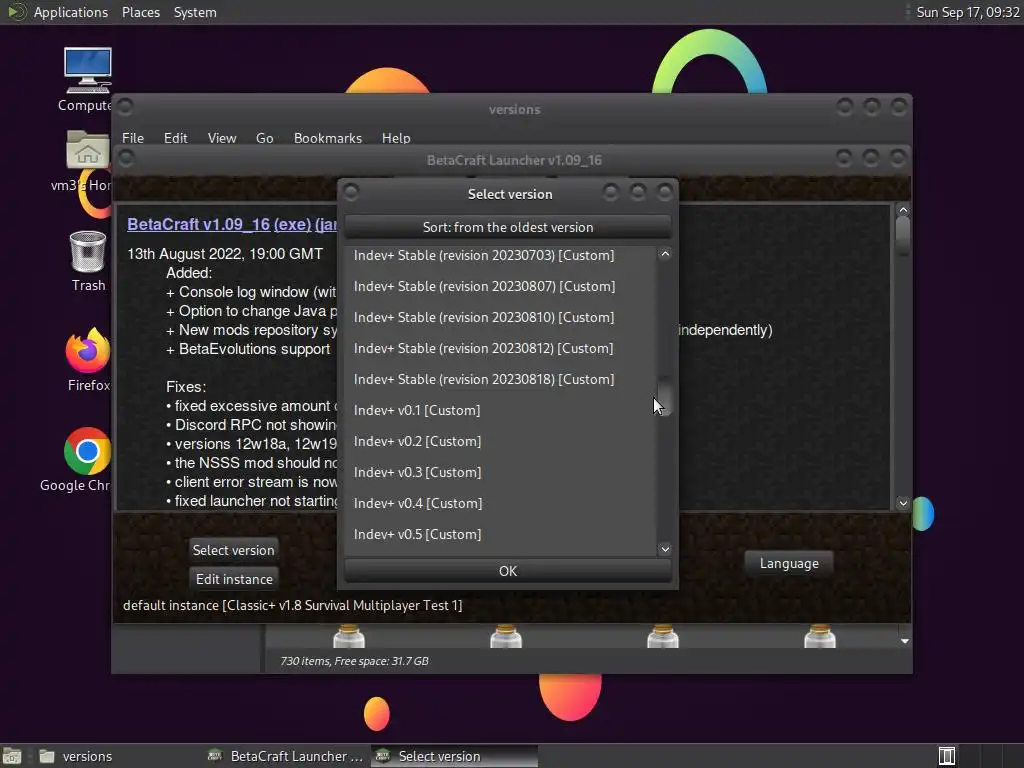1024x768 pixels.
Task: Click Select version button in launcher
Action: [233, 550]
